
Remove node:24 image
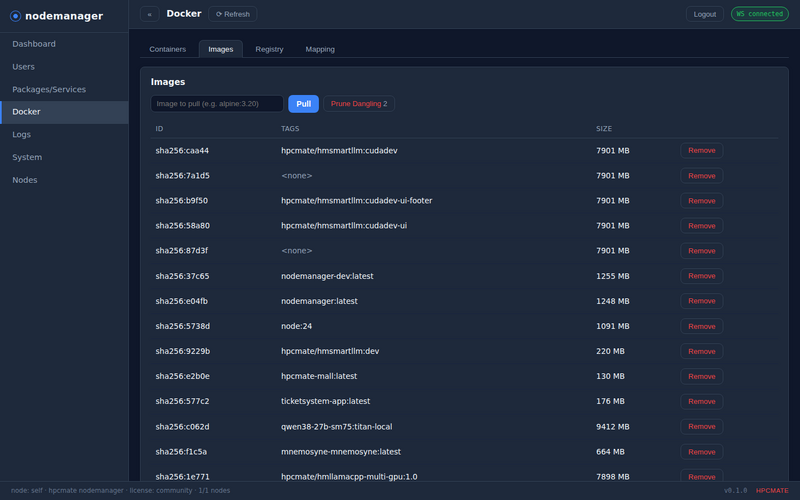click(702, 326)
